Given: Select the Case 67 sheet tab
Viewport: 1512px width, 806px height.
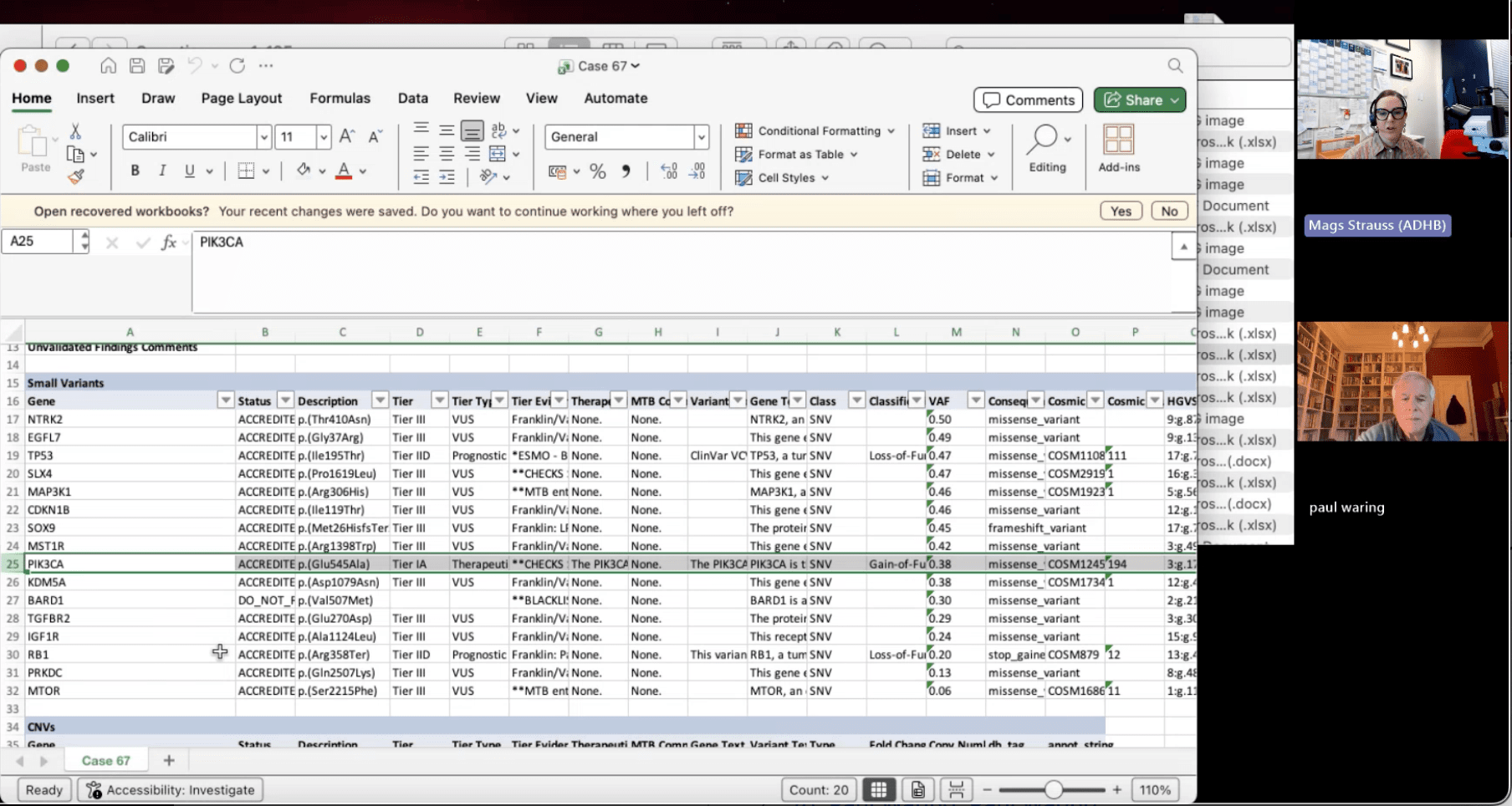Looking at the screenshot, I should (106, 760).
